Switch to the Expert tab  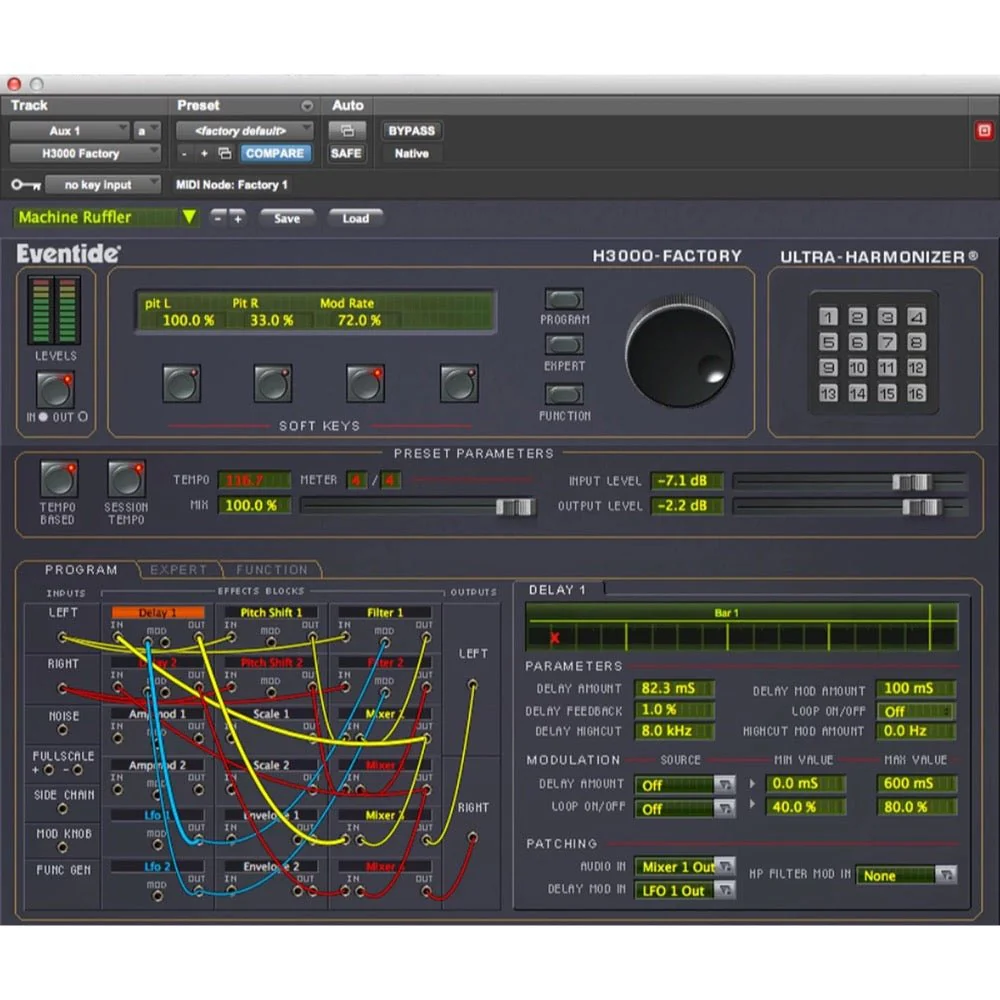pos(178,570)
